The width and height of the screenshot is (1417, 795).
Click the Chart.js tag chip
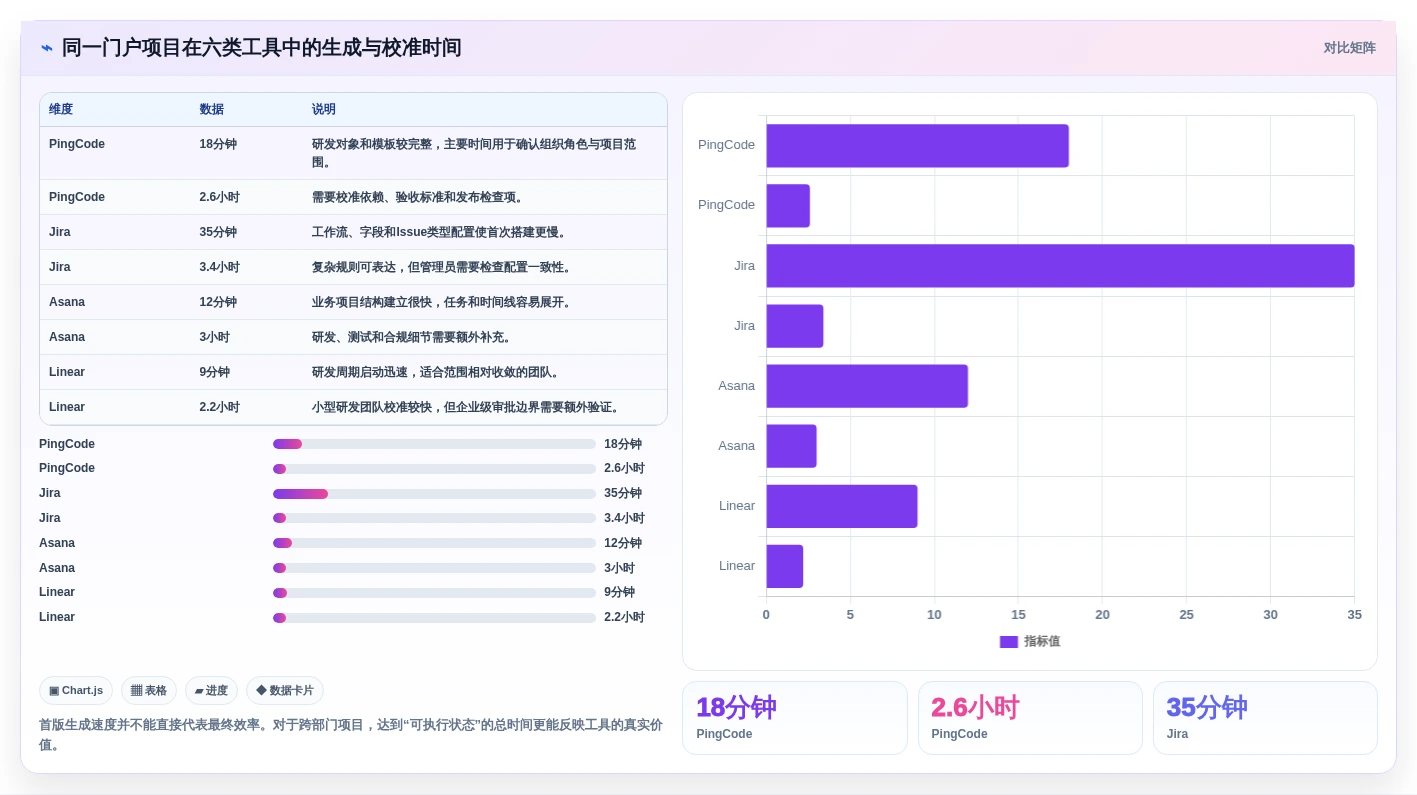(x=76, y=691)
